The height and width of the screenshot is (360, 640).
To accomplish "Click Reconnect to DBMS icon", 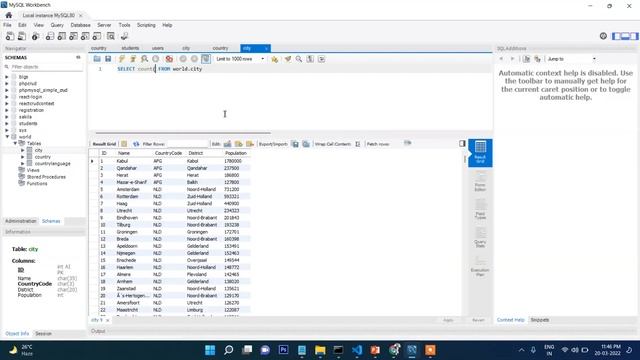I will (x=124, y=36).
